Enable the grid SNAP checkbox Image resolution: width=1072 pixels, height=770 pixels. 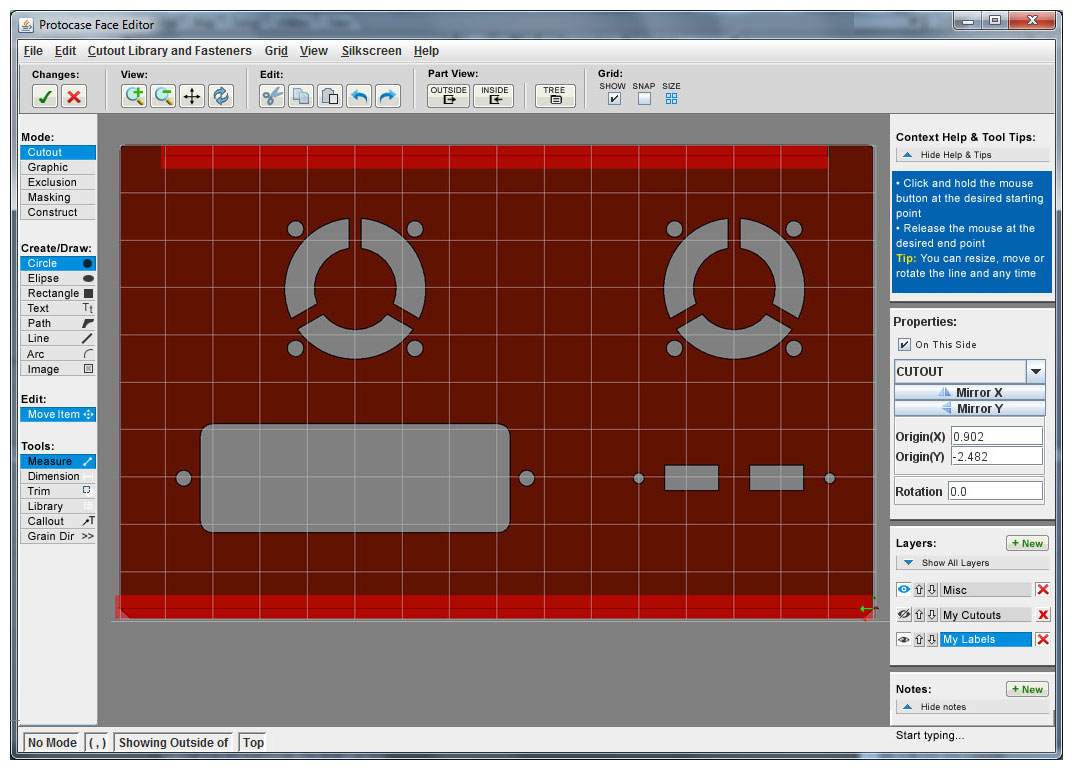click(642, 98)
